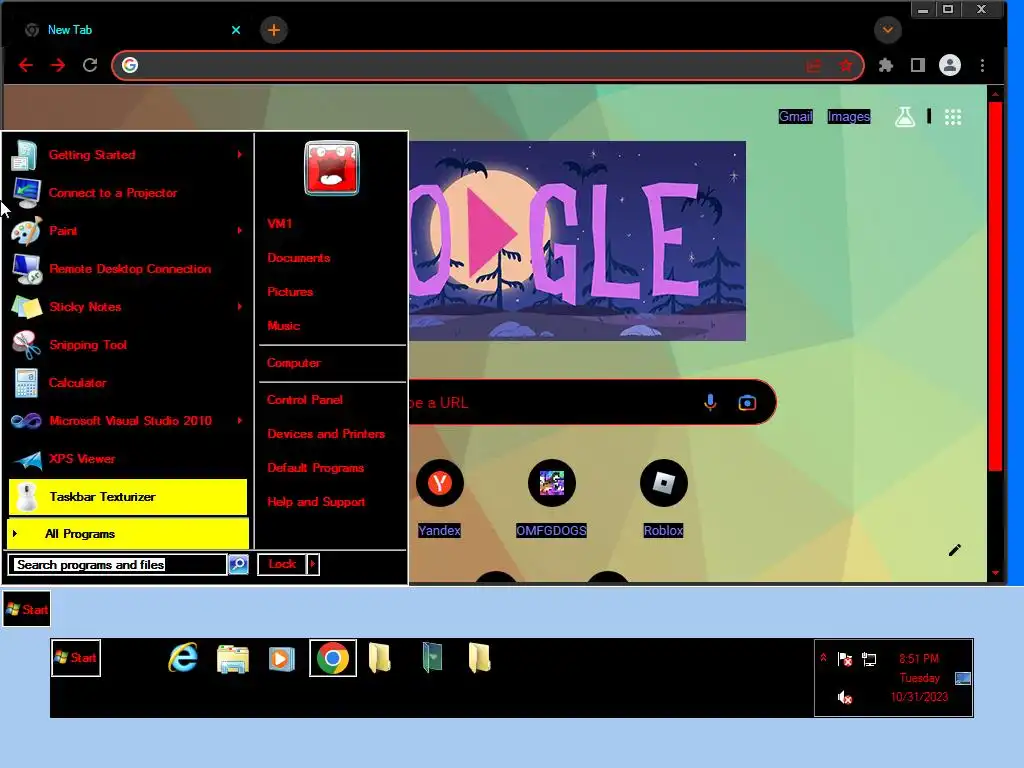The height and width of the screenshot is (768, 1024).
Task: Open the OMFGDOGS shortcut
Action: (551, 499)
